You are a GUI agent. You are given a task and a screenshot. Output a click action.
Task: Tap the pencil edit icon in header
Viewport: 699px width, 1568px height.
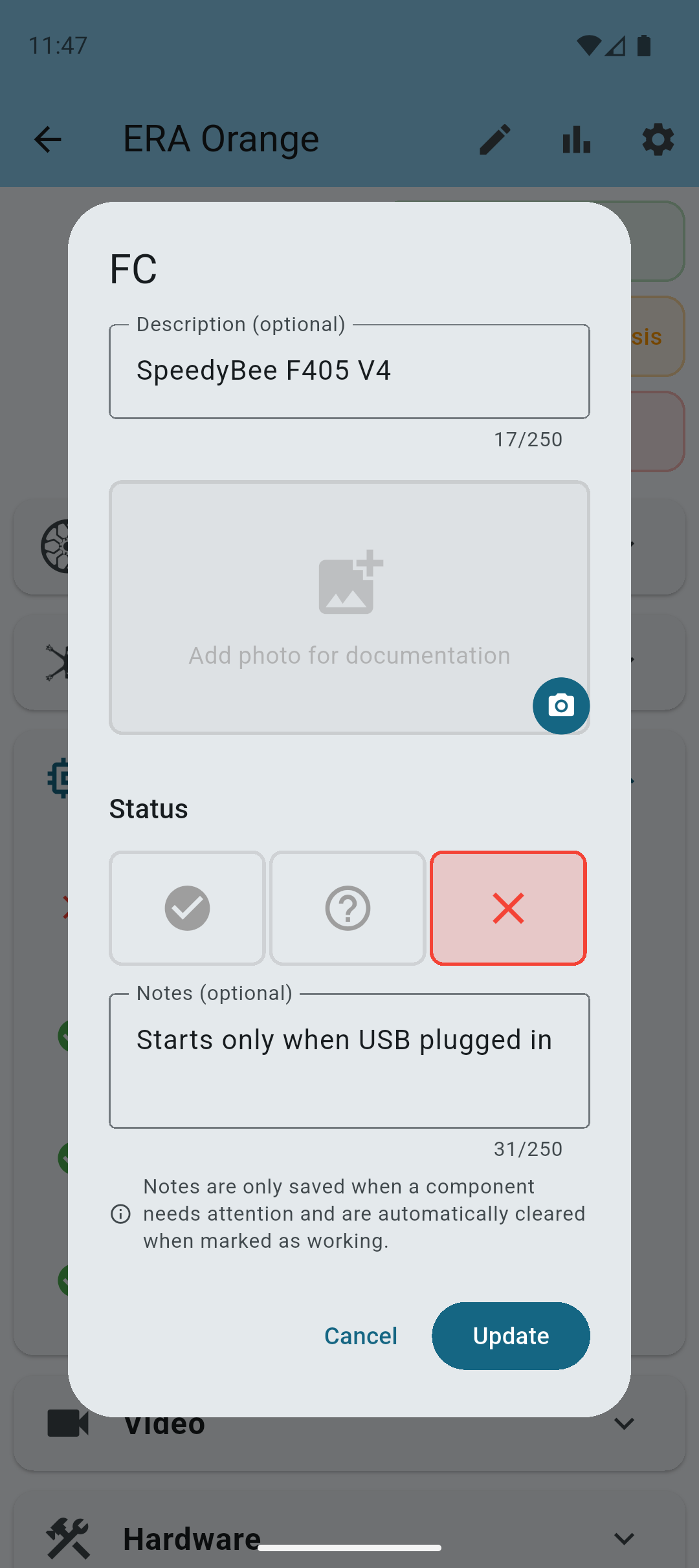coord(495,139)
